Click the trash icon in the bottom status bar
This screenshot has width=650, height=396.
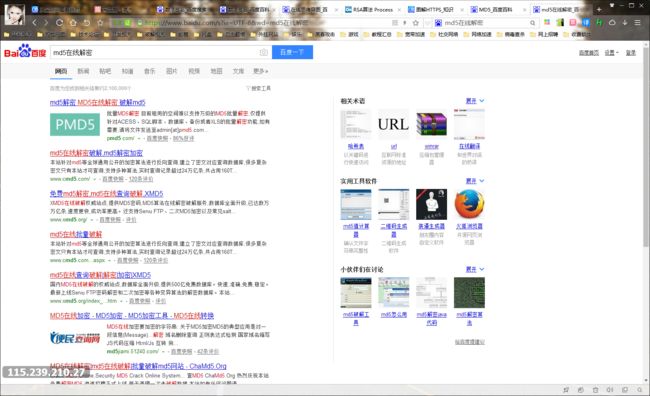[595, 390]
